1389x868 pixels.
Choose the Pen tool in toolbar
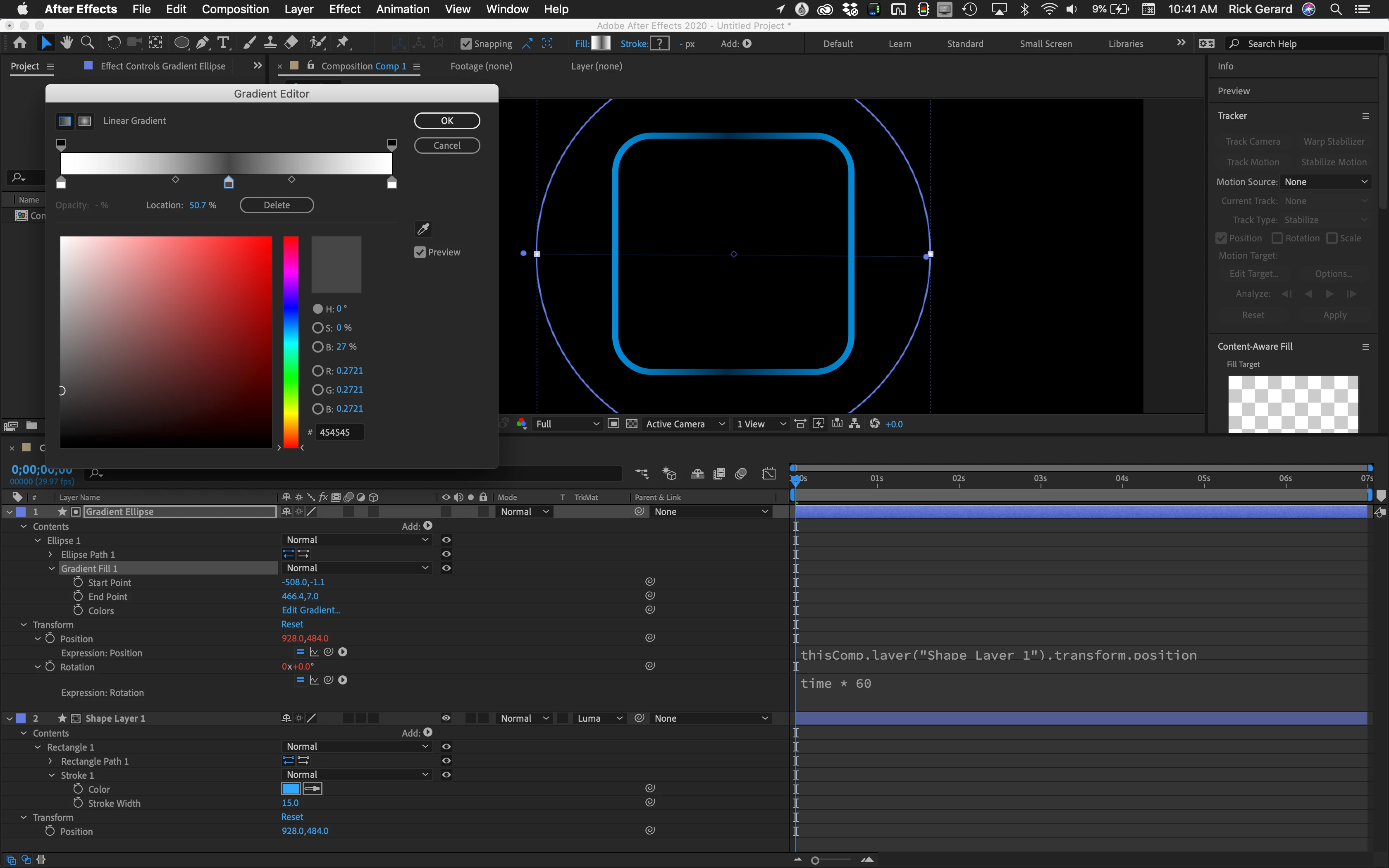pyautogui.click(x=202, y=43)
